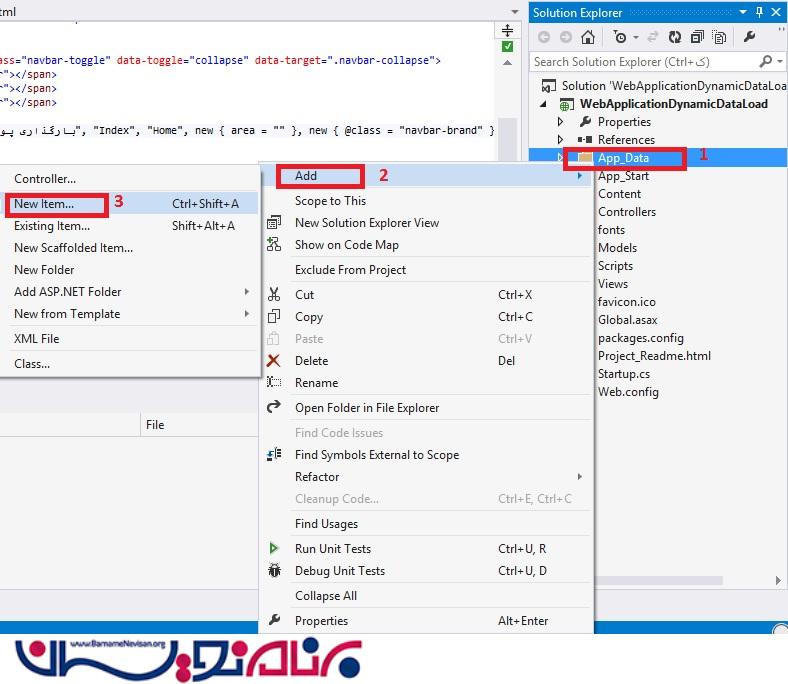
Task: Click Run Unit Tests menu entry
Action: coord(332,549)
